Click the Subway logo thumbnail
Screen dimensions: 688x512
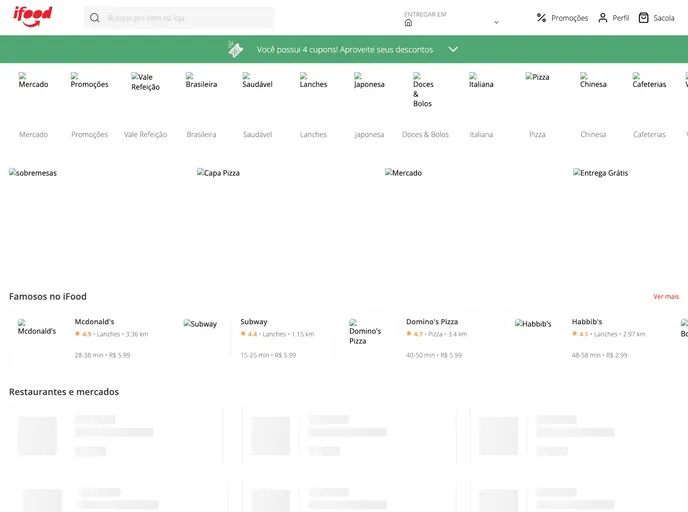pyautogui.click(x=200, y=324)
